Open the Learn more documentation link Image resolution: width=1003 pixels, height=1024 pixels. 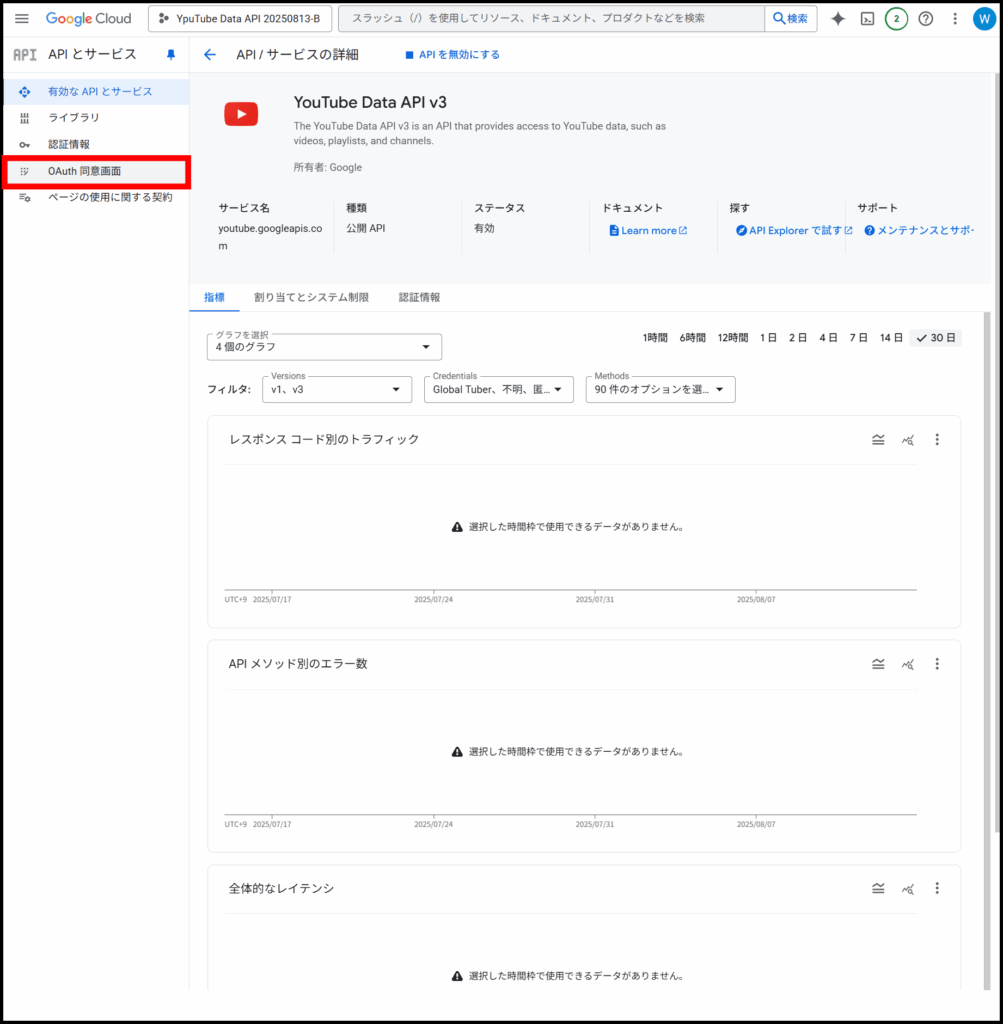tap(648, 231)
